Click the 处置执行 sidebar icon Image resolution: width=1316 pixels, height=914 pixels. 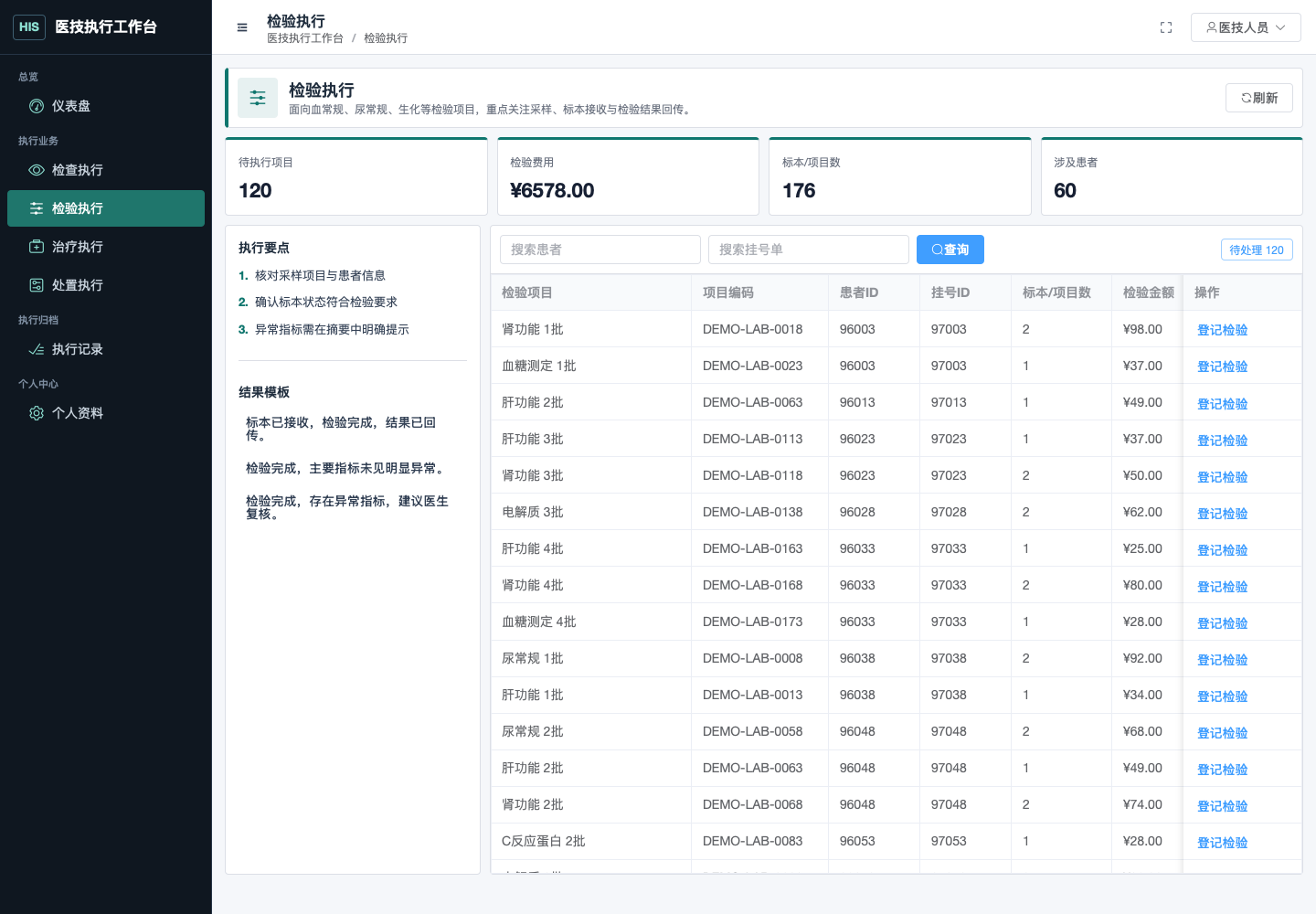(37, 285)
